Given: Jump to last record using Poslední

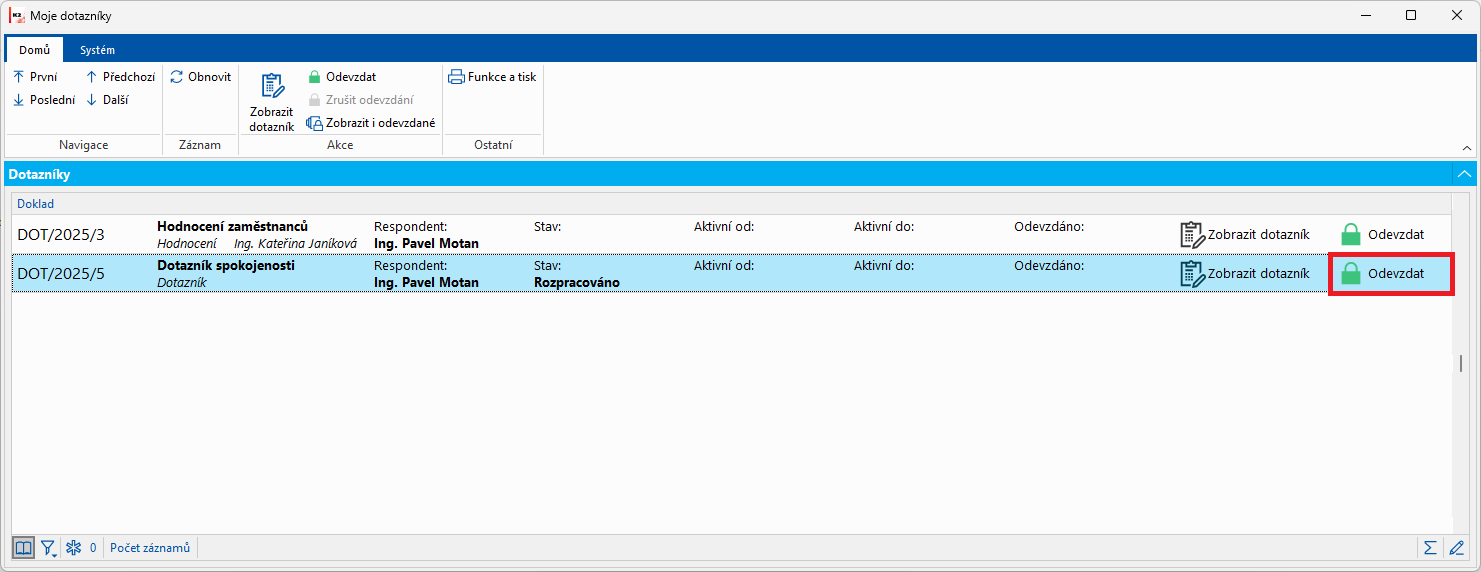Looking at the screenshot, I should coord(44,100).
